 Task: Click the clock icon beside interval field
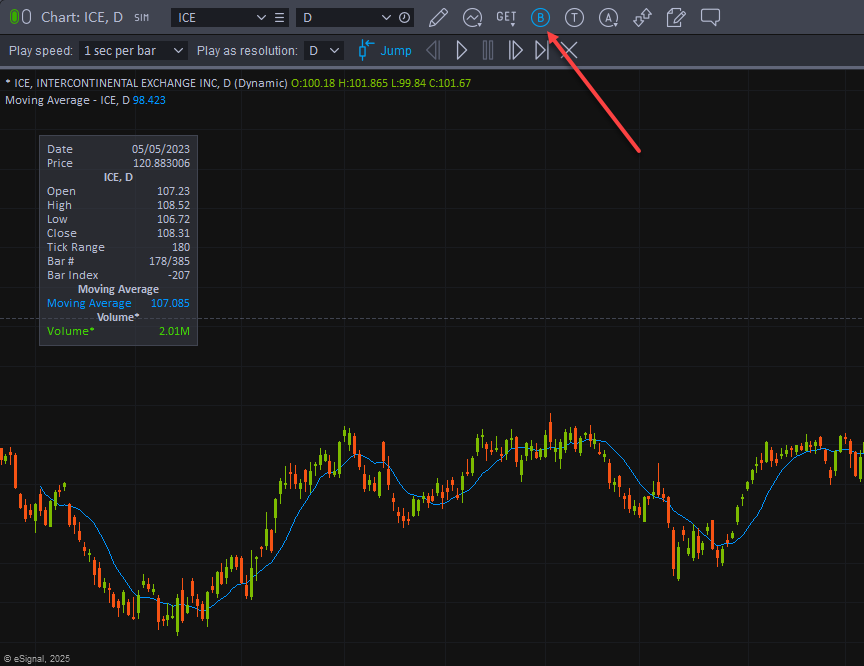(x=404, y=17)
